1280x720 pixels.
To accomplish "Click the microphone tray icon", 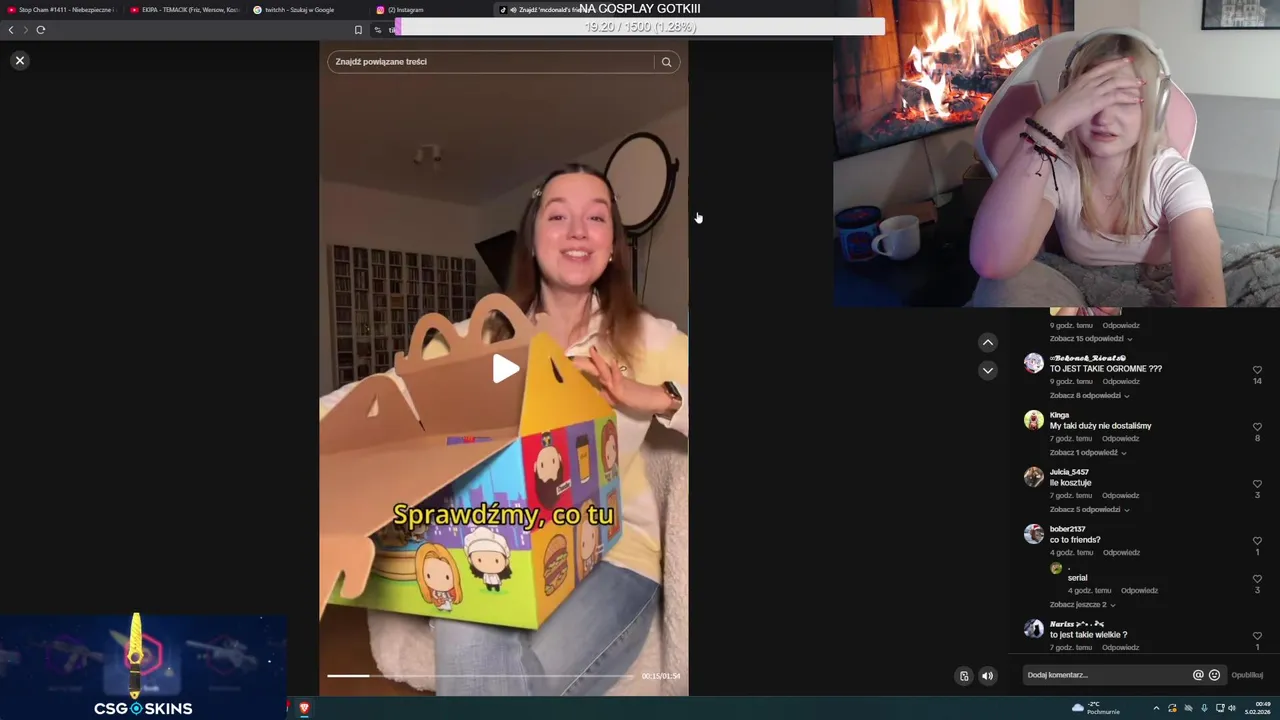I will 1204,708.
